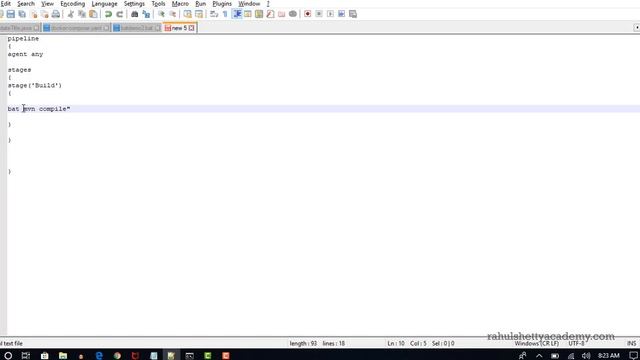Toggle the Document Map icon
This screenshot has width=640, height=360.
coord(259,14)
